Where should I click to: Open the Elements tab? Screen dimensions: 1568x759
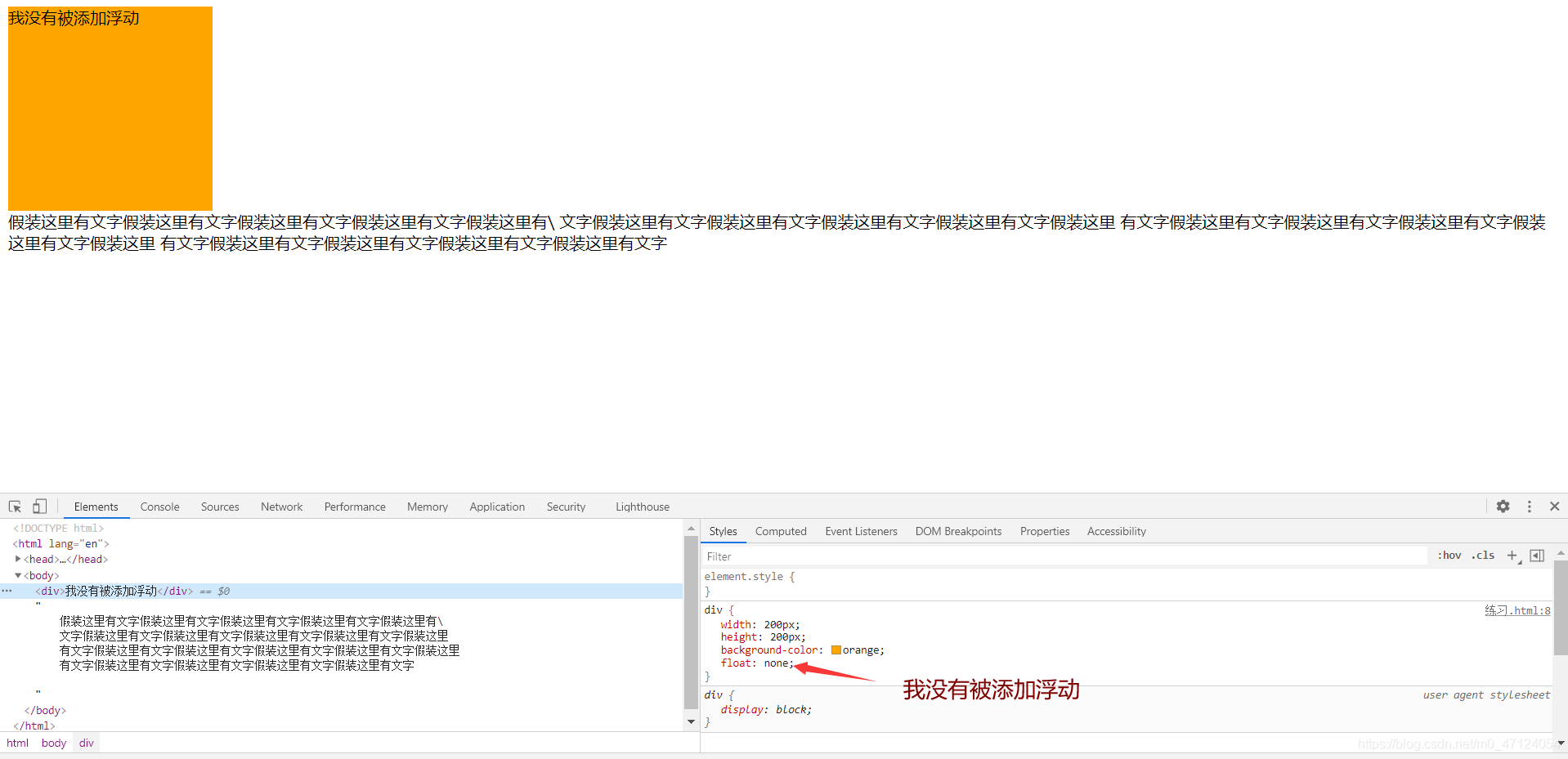pos(96,507)
